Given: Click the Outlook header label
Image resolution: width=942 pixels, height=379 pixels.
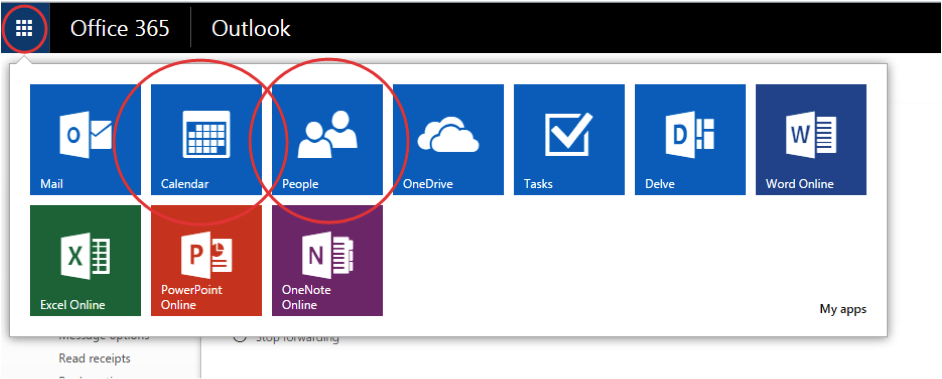Looking at the screenshot, I should coord(251,28).
